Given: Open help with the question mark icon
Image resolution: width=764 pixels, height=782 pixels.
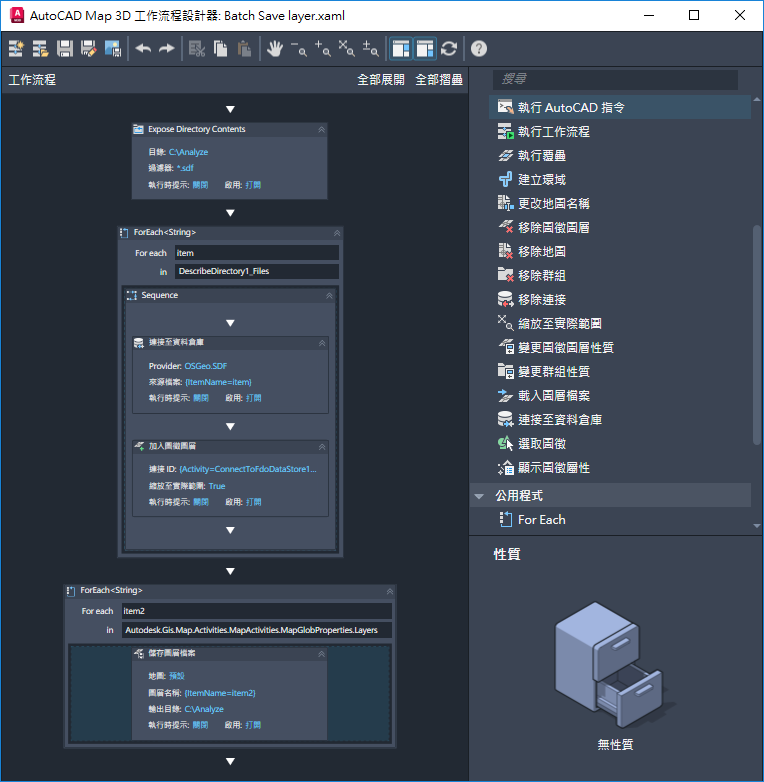Looking at the screenshot, I should (479, 48).
